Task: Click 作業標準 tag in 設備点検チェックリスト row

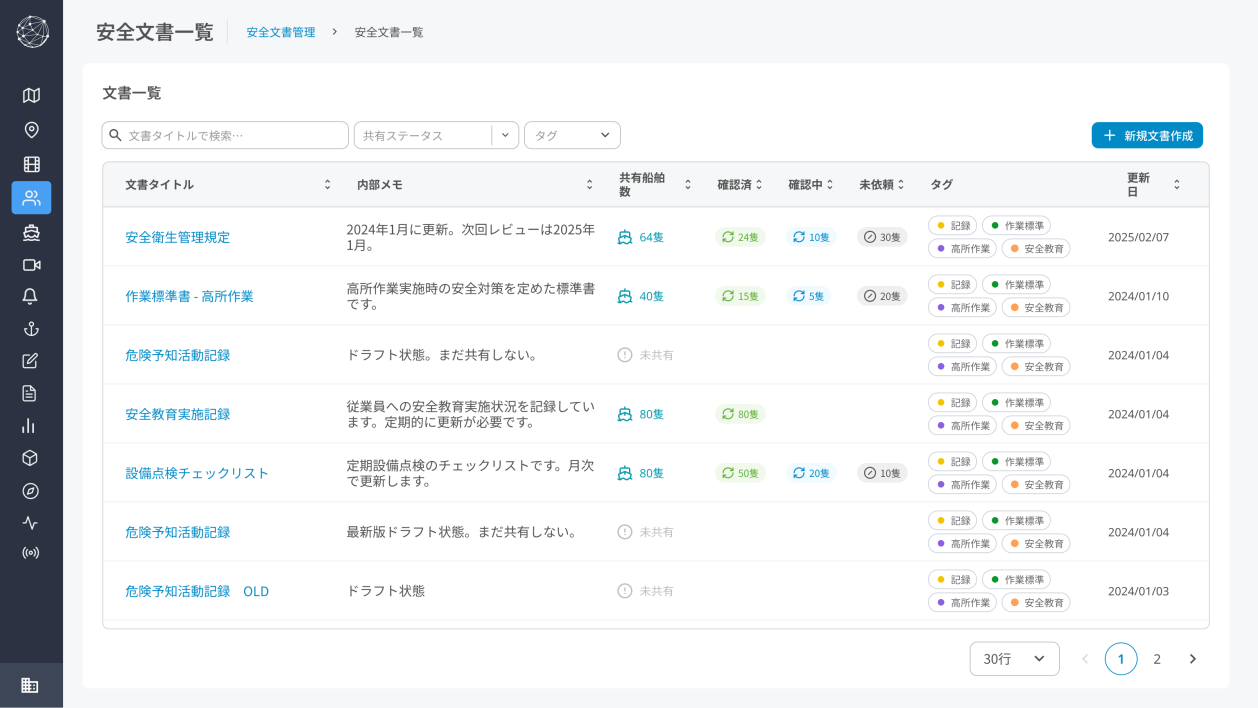Action: tap(1016, 462)
